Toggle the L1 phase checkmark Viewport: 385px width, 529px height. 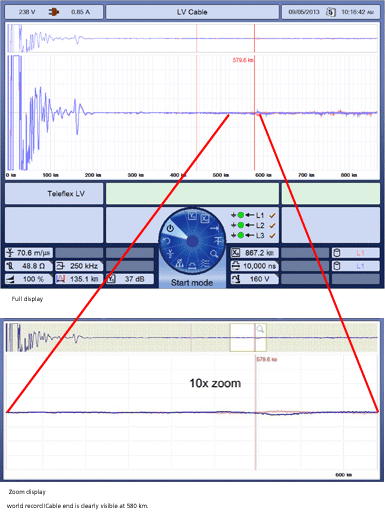coord(272,215)
